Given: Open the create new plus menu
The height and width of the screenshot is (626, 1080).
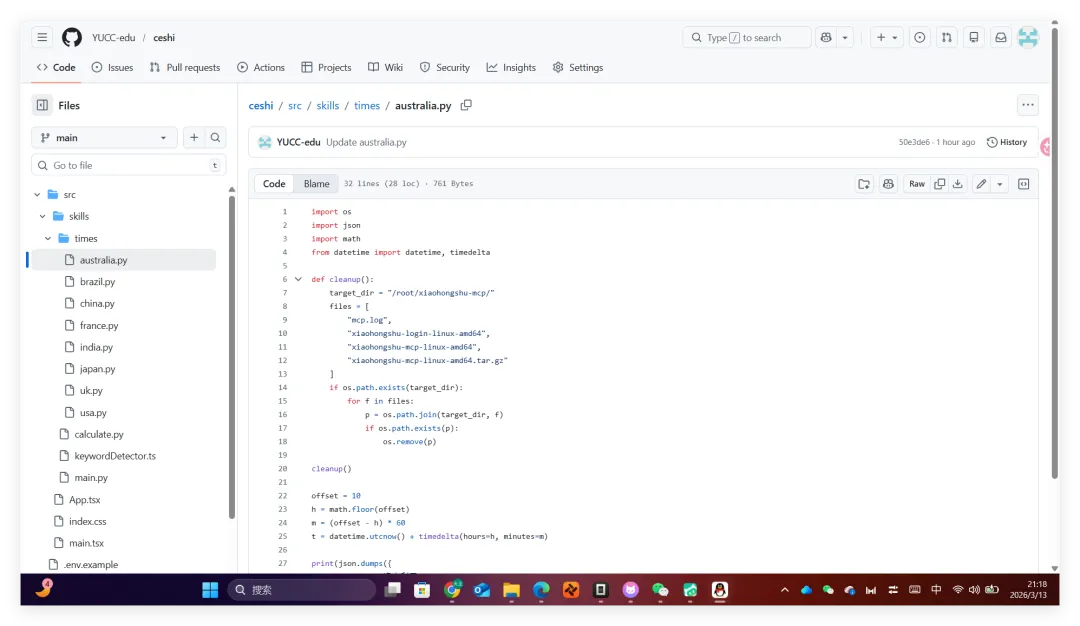Looking at the screenshot, I should 886,37.
